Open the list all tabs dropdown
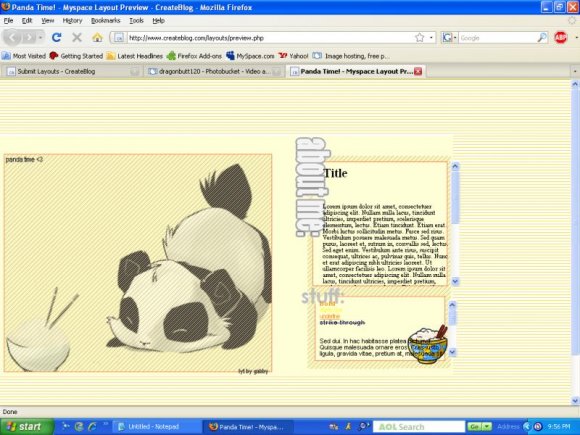The height and width of the screenshot is (435, 580). coord(575,71)
